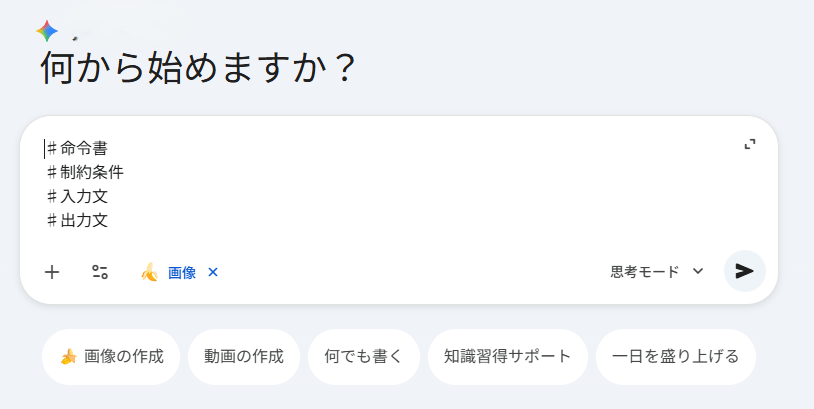Send the prompt with the arrow icon
Screen dimensions: 814x409
coord(744,271)
